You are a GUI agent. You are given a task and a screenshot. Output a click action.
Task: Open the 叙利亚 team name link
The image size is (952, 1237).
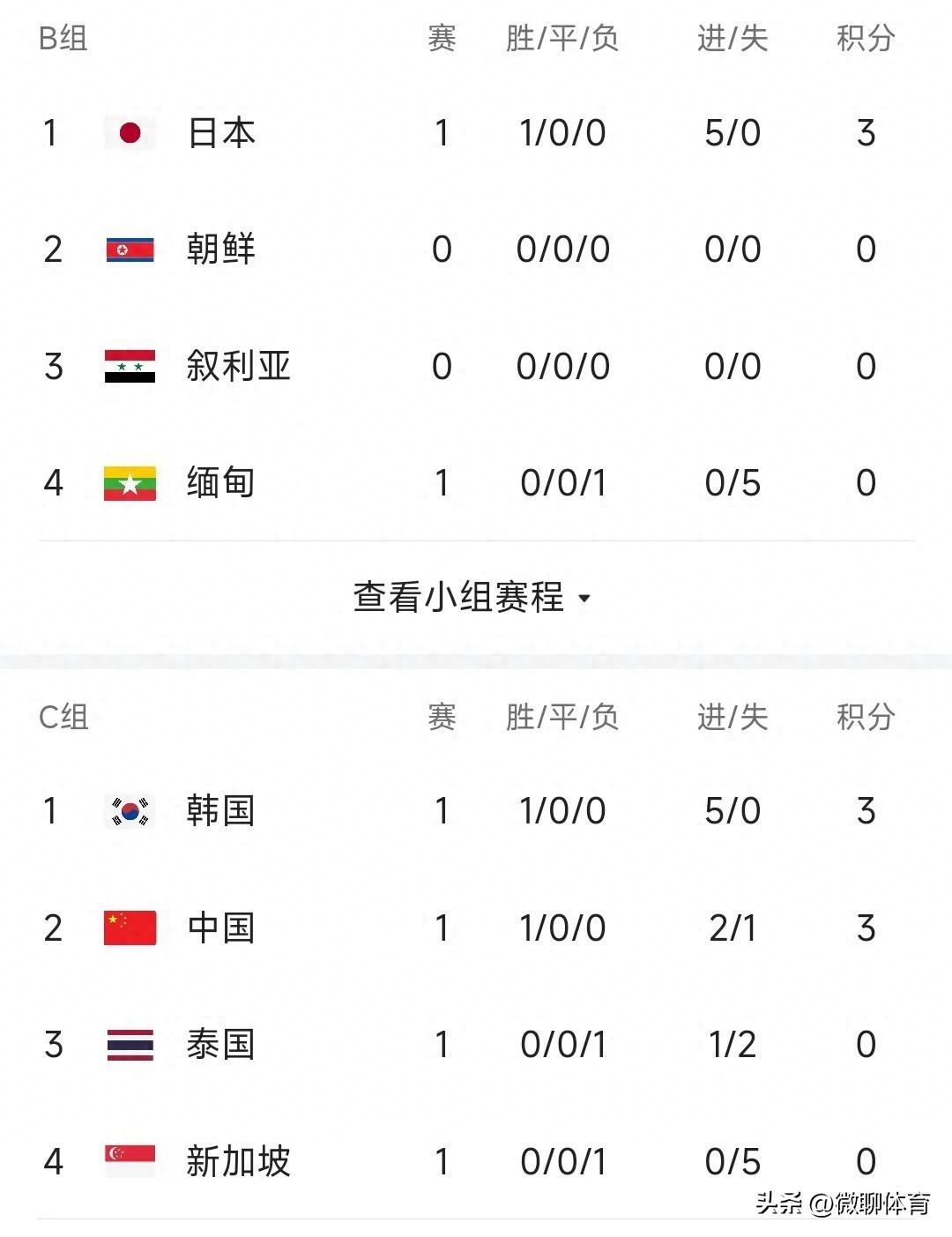(x=238, y=366)
